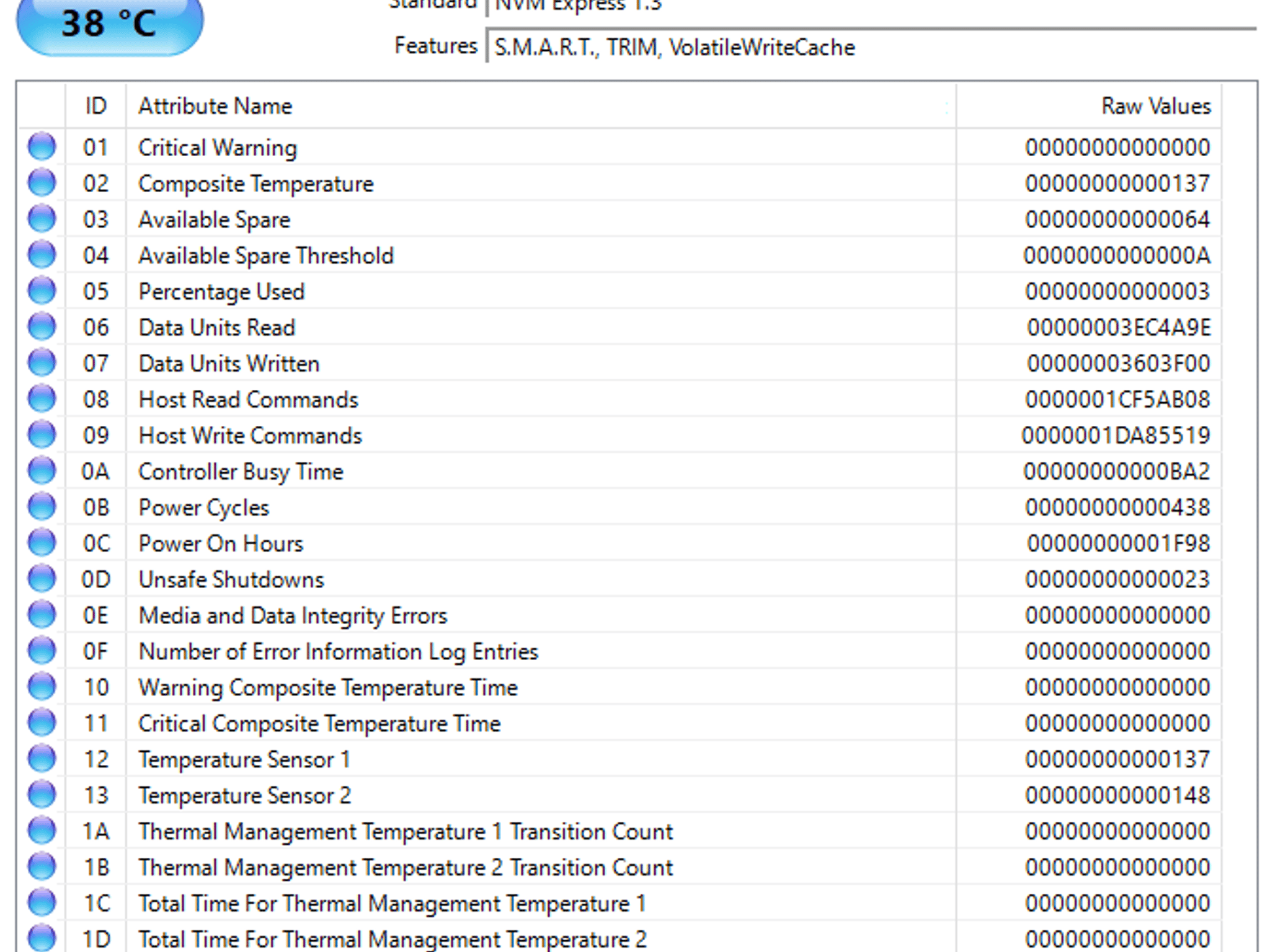Click raw value 000000000000A
This screenshot has width=1270, height=952.
[x=1117, y=255]
